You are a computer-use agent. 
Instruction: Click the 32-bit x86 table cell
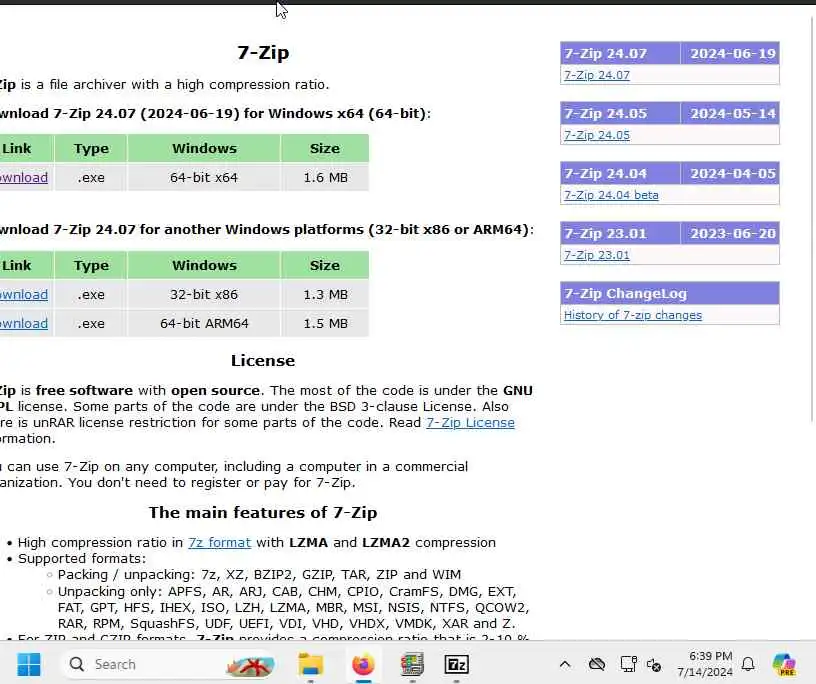204,295
